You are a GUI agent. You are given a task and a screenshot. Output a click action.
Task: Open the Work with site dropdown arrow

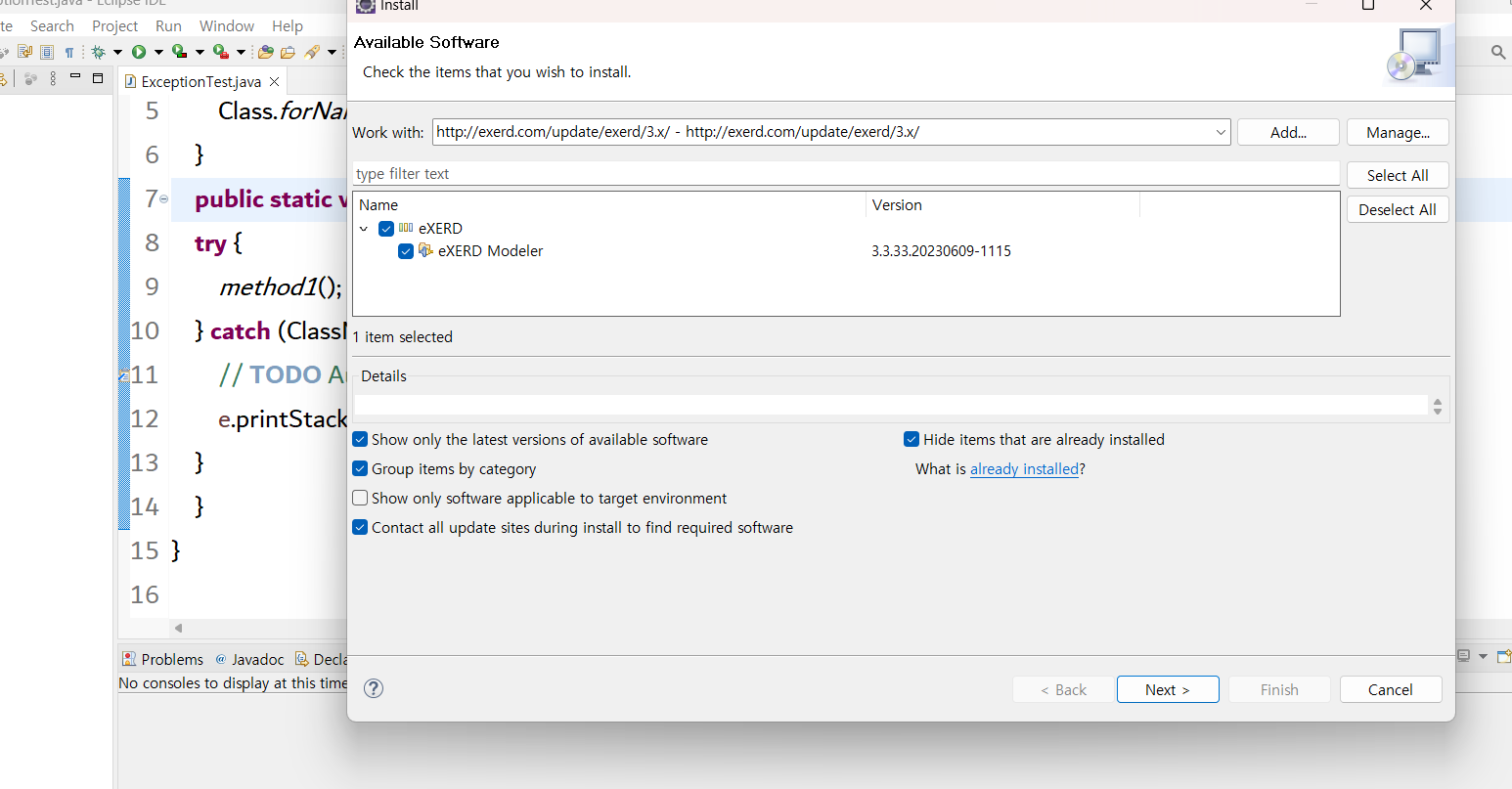coord(1221,132)
